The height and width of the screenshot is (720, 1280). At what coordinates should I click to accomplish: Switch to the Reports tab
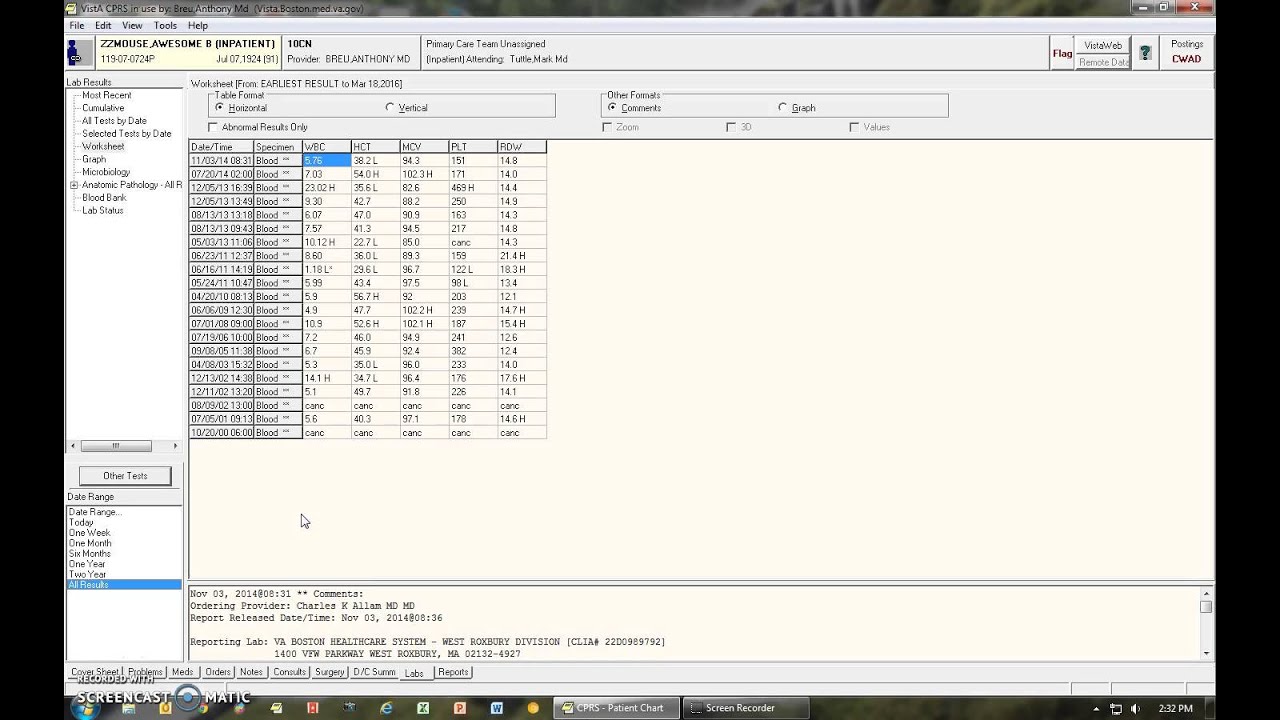pyautogui.click(x=453, y=672)
